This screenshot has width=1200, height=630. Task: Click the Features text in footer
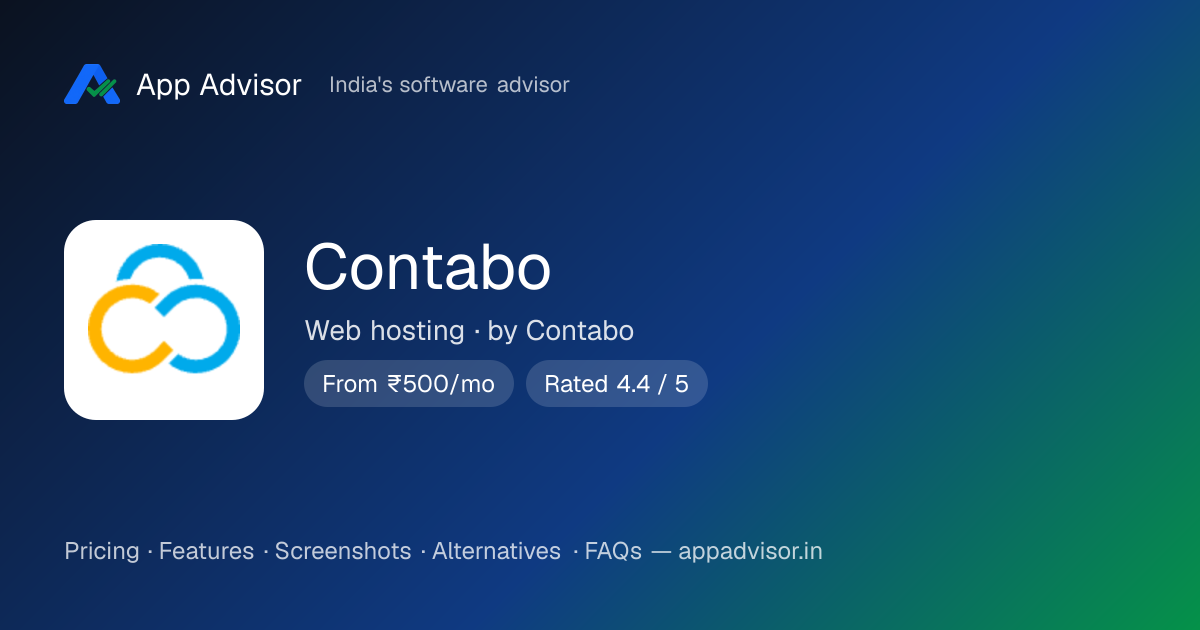(x=206, y=551)
